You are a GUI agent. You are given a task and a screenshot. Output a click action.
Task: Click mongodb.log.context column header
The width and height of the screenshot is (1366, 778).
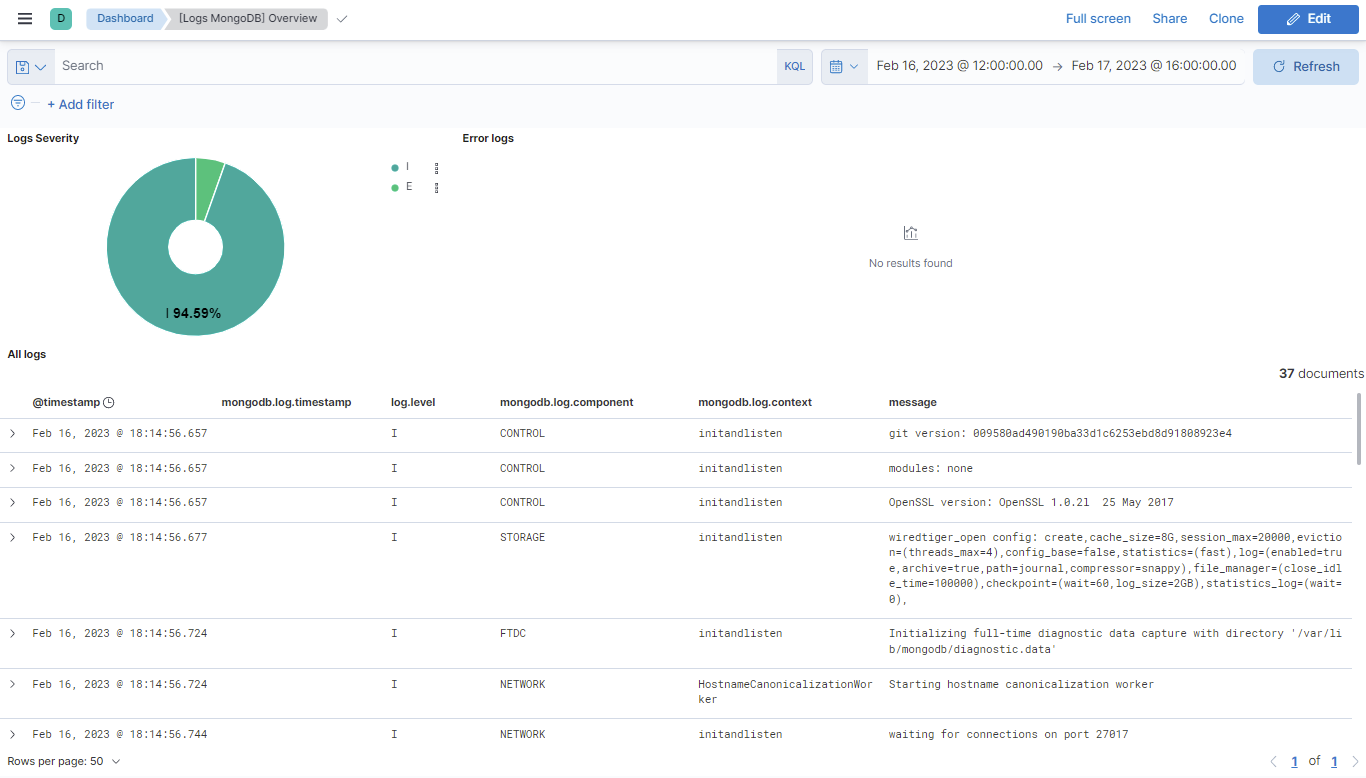[x=755, y=402]
